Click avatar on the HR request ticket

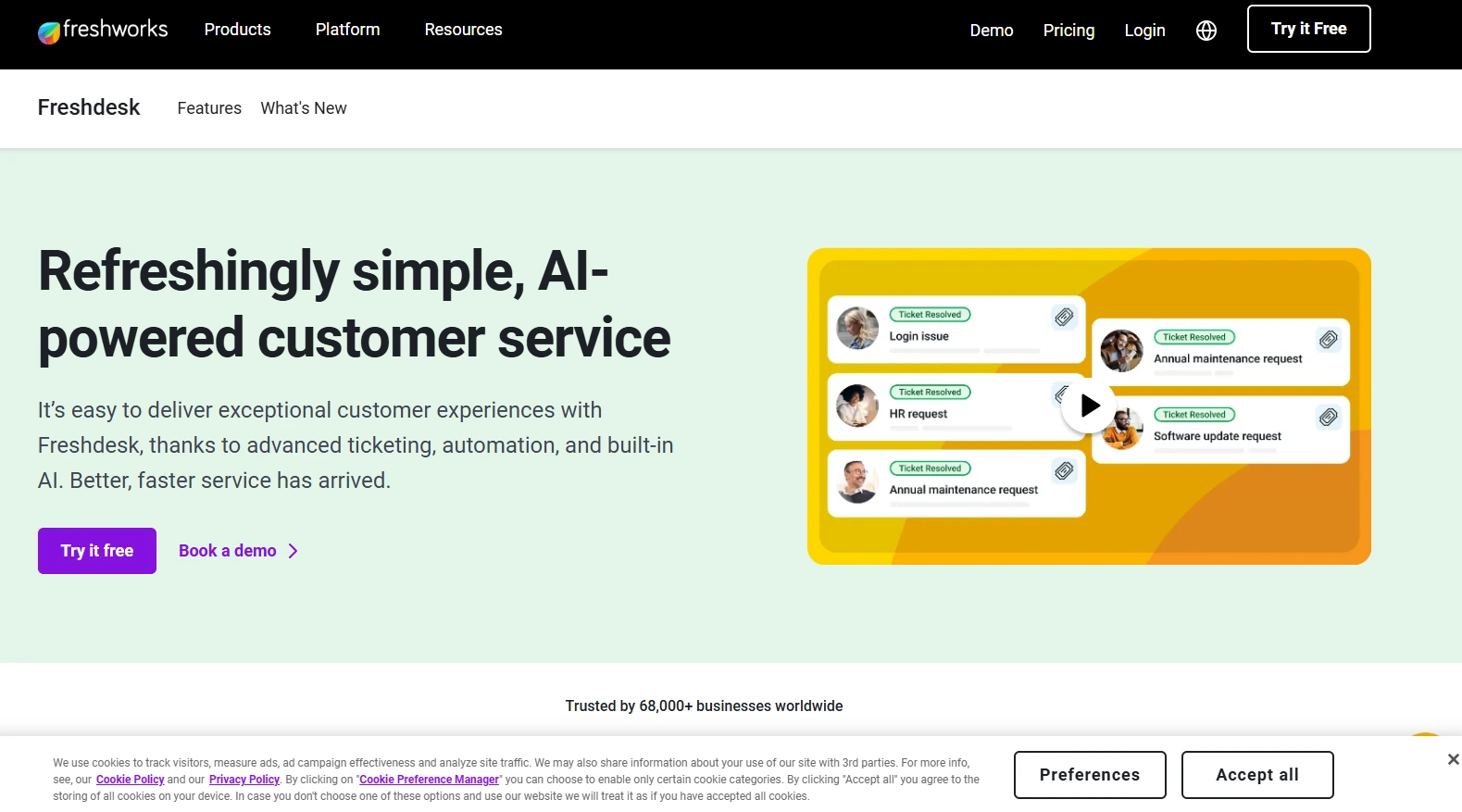click(x=857, y=406)
